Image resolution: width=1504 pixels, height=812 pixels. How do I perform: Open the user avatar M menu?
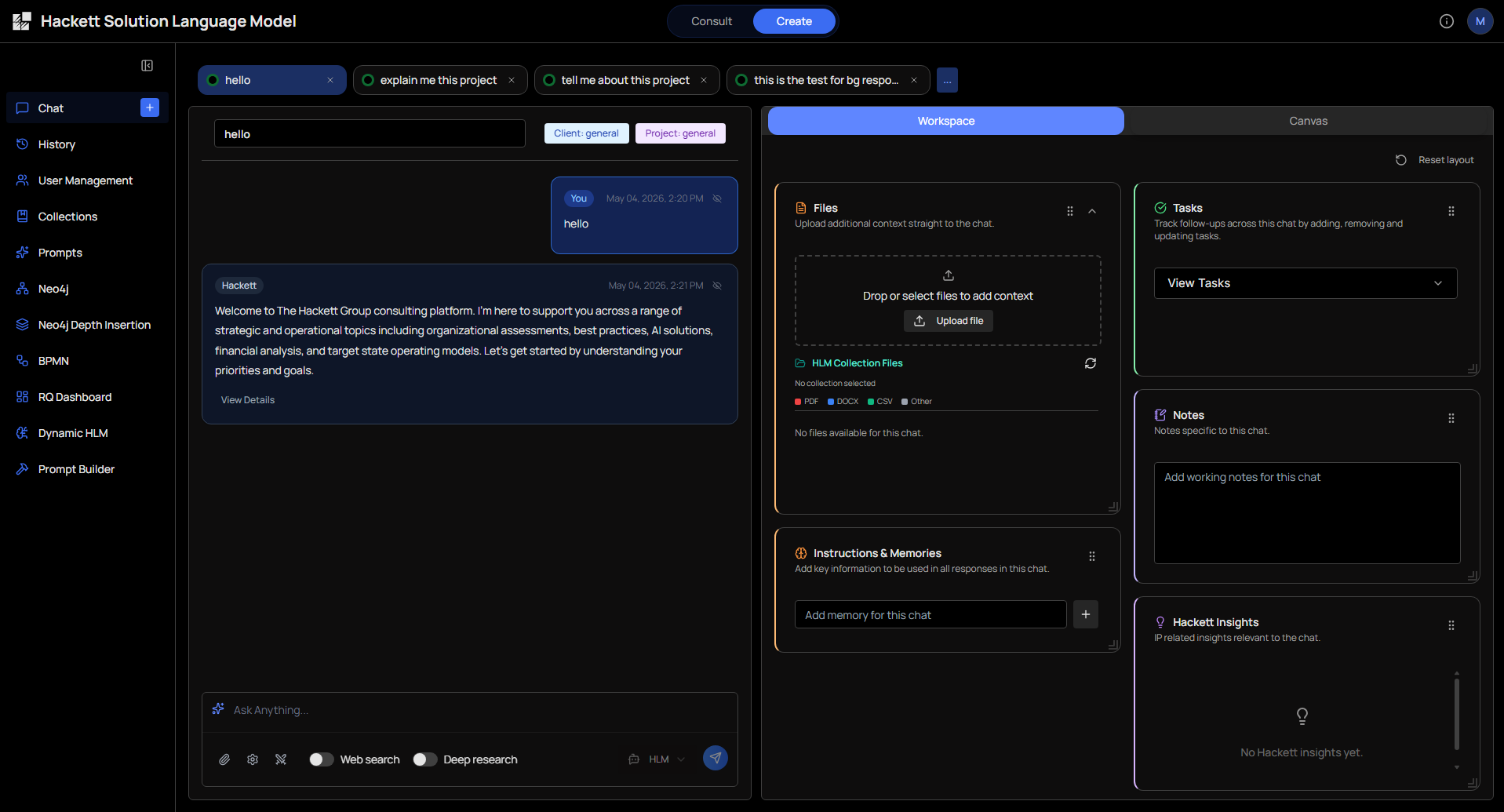tap(1480, 21)
